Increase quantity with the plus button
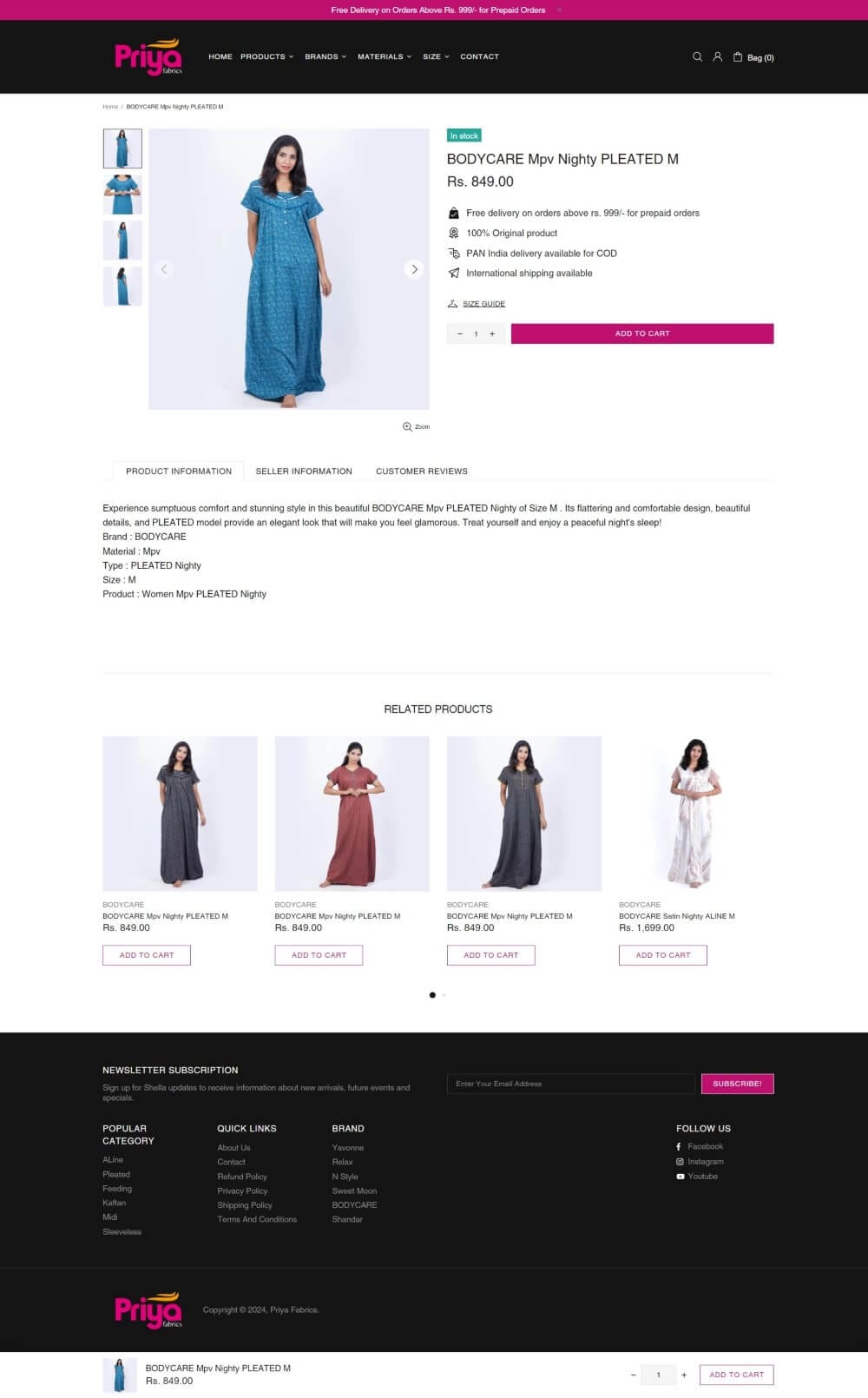The image size is (868, 1398). tap(492, 333)
